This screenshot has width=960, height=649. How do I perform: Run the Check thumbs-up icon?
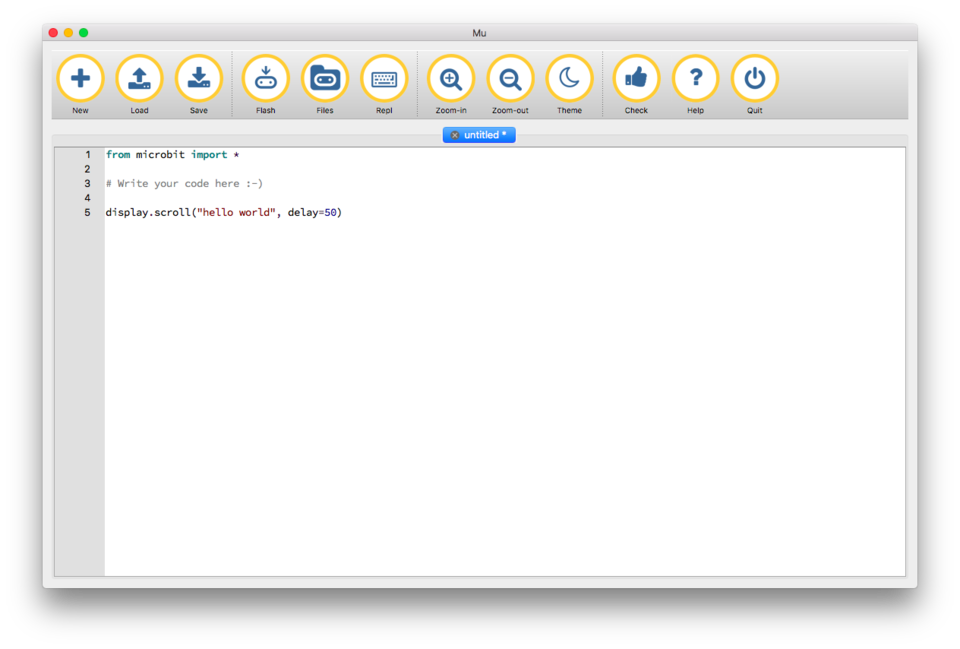(x=636, y=78)
